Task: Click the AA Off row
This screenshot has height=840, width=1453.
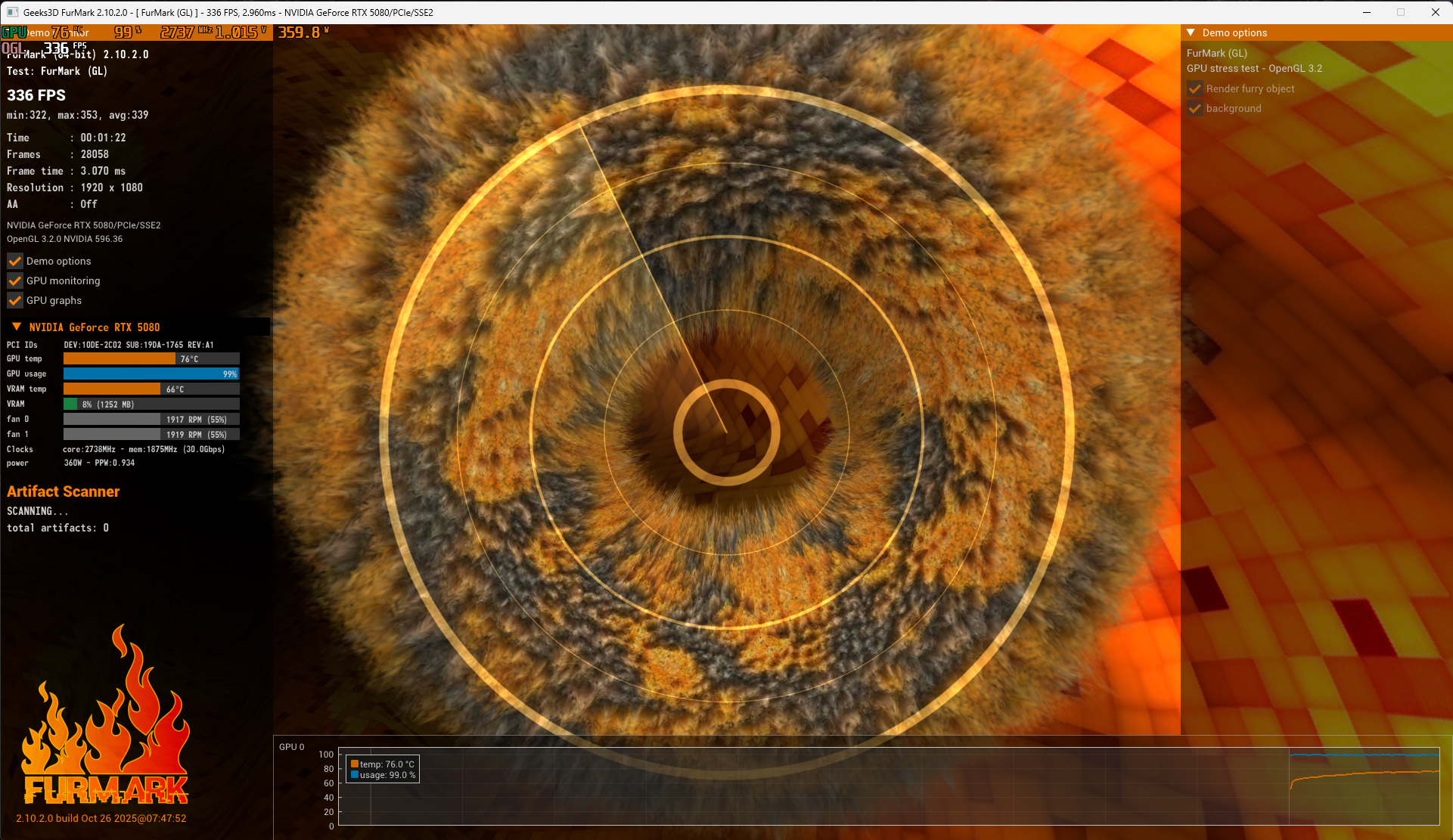Action: (52, 204)
